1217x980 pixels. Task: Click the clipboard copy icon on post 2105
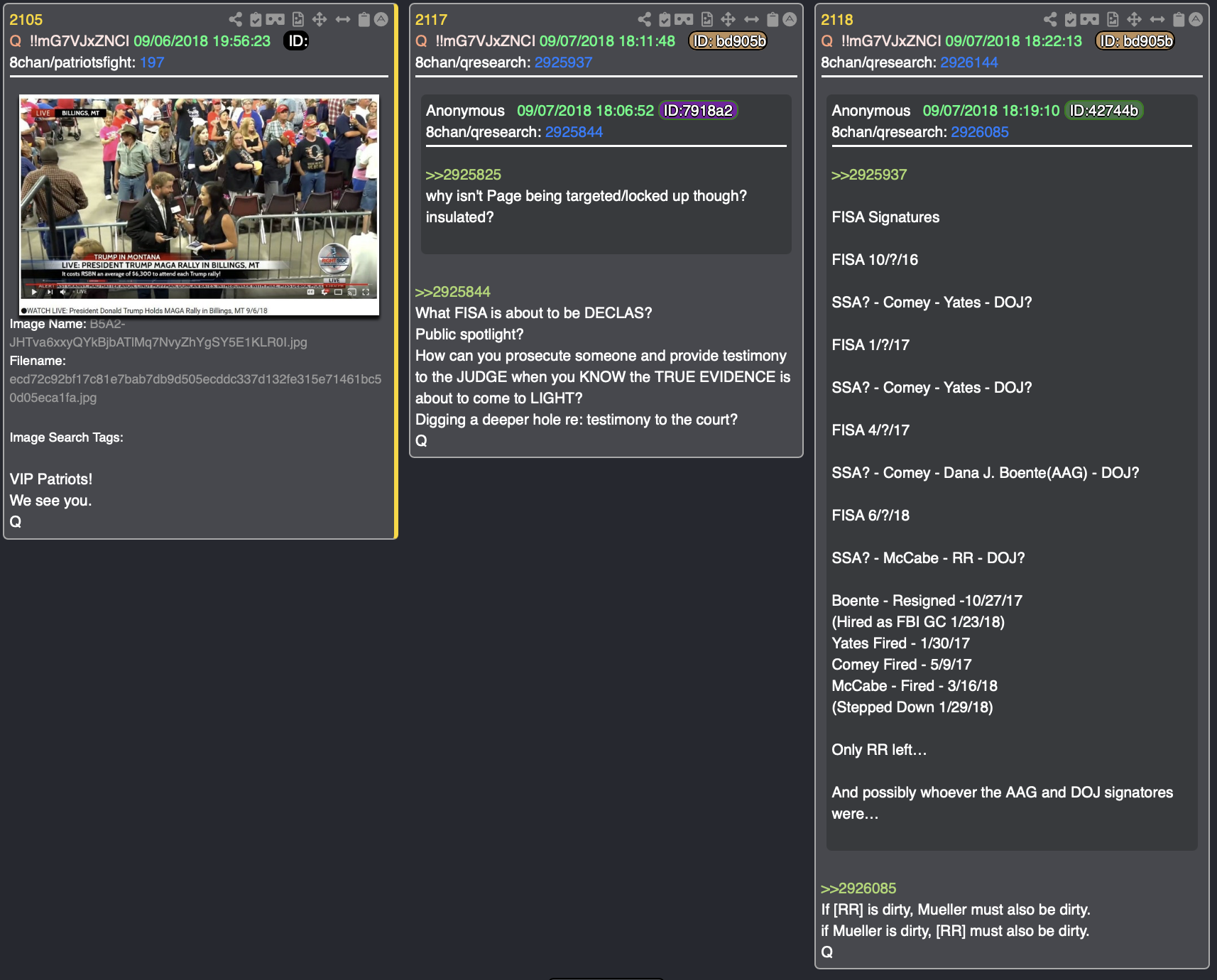point(364,20)
